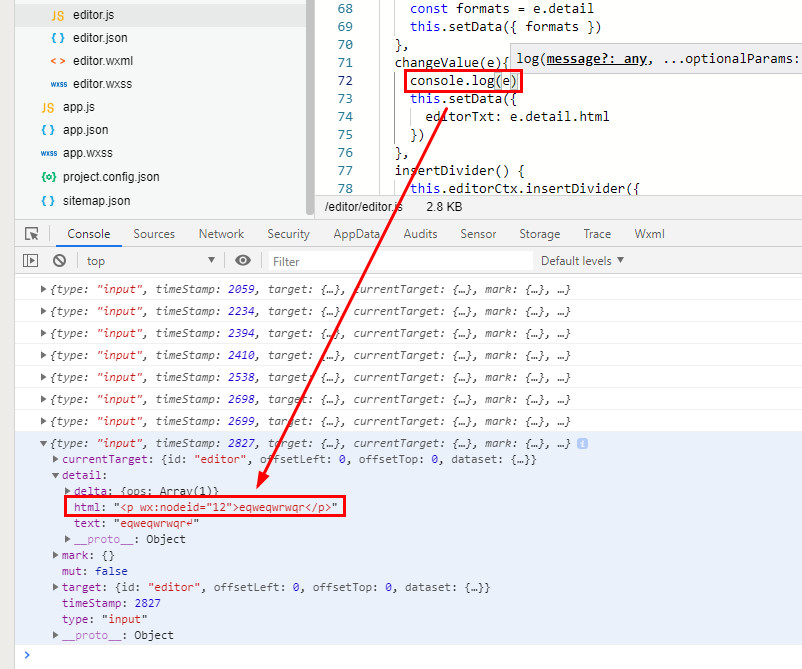Activate the inspect element picker icon
Screen dimensions: 802x669
(32, 234)
